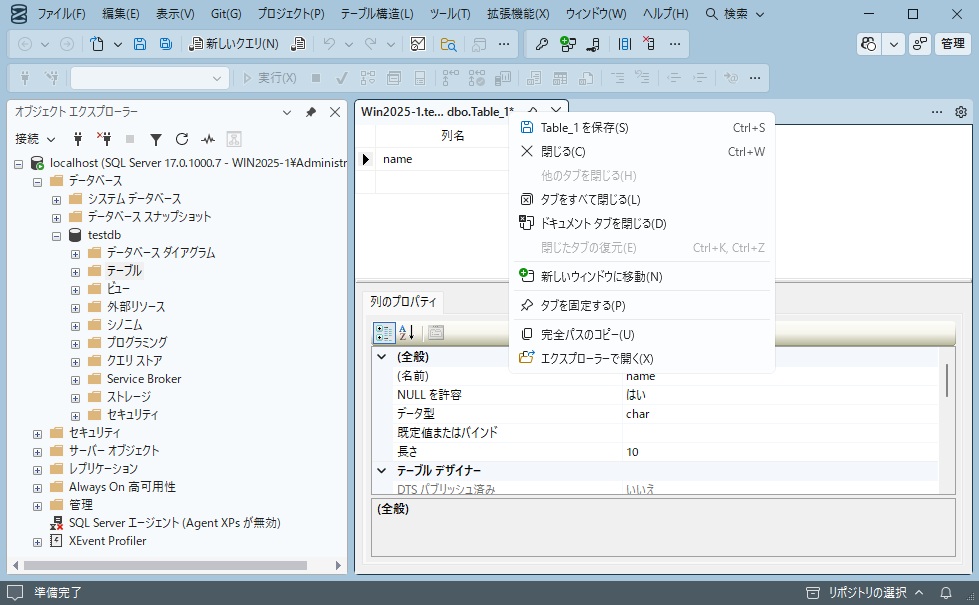Disconnect the current server in Object Explorer
The image size is (979, 605).
point(104,138)
